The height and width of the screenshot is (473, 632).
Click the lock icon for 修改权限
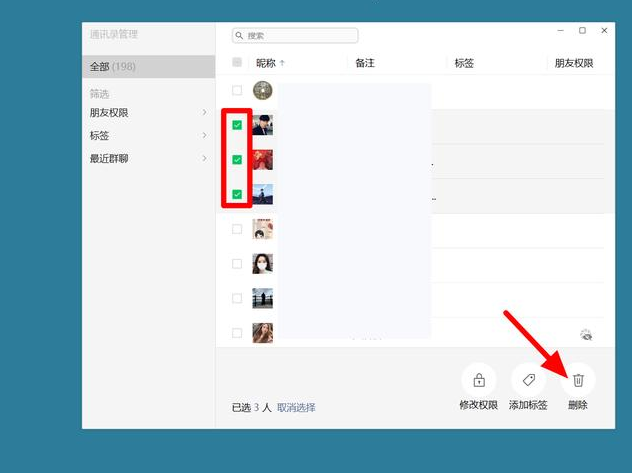tap(478, 380)
